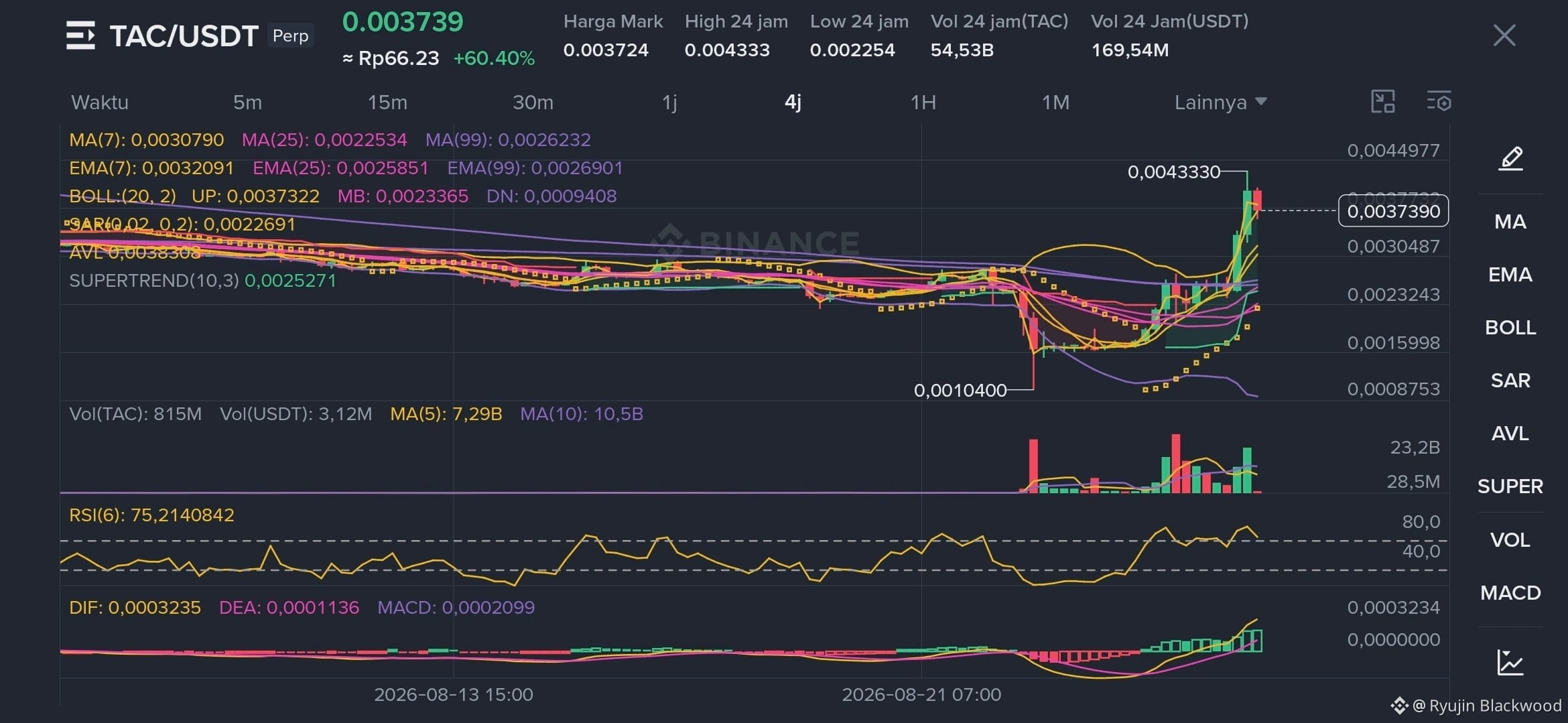Tap the Vol(TAC): 815M label

tap(135, 414)
